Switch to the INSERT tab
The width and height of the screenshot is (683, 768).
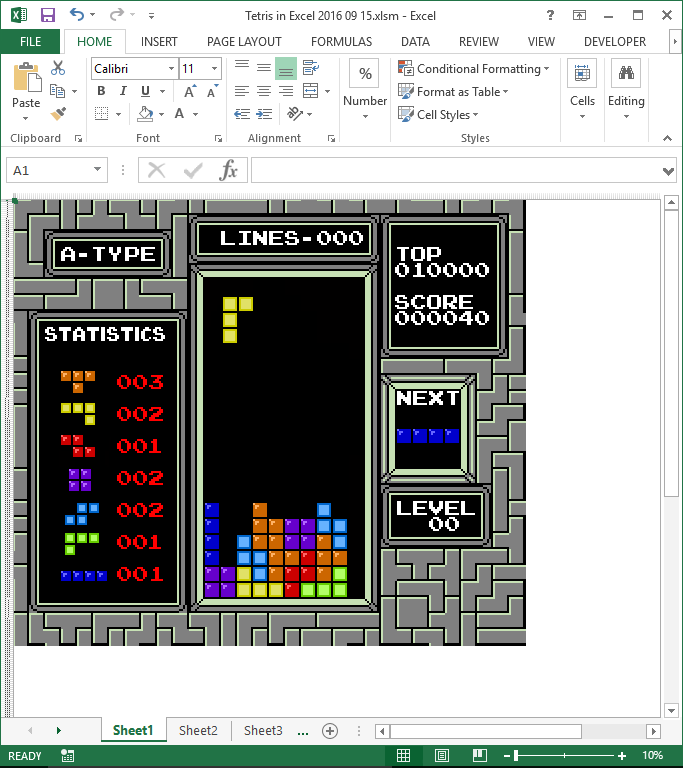coord(159,42)
